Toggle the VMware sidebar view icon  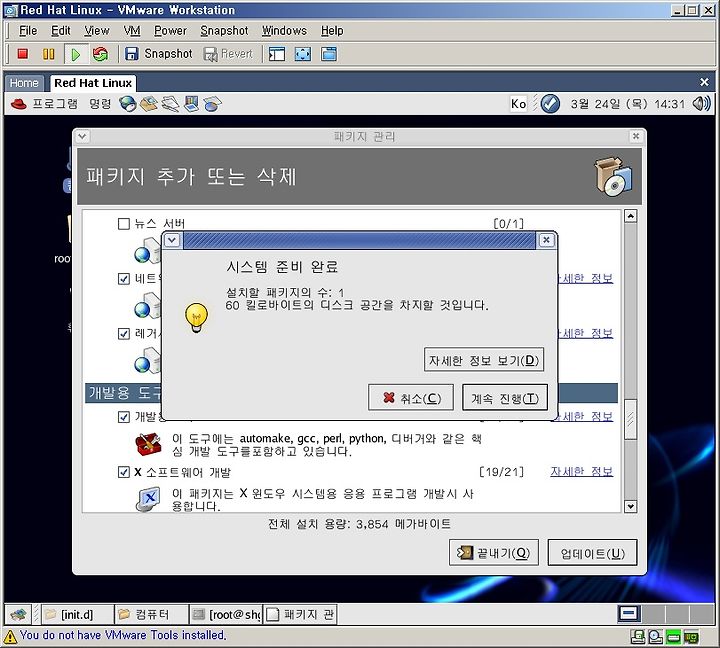point(277,54)
